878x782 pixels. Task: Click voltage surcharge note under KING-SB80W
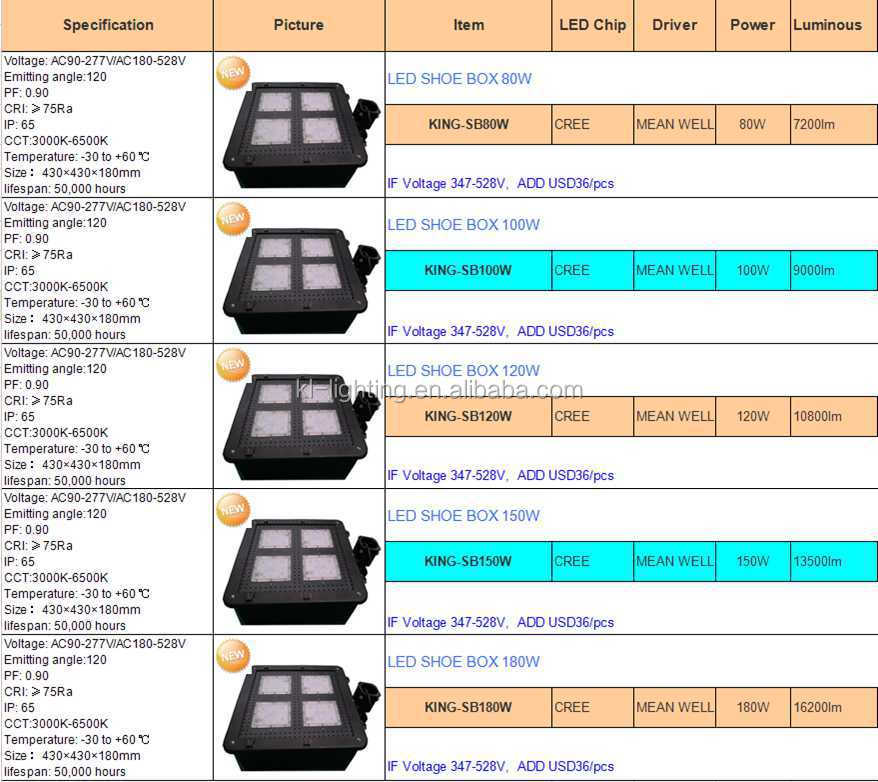click(501, 184)
